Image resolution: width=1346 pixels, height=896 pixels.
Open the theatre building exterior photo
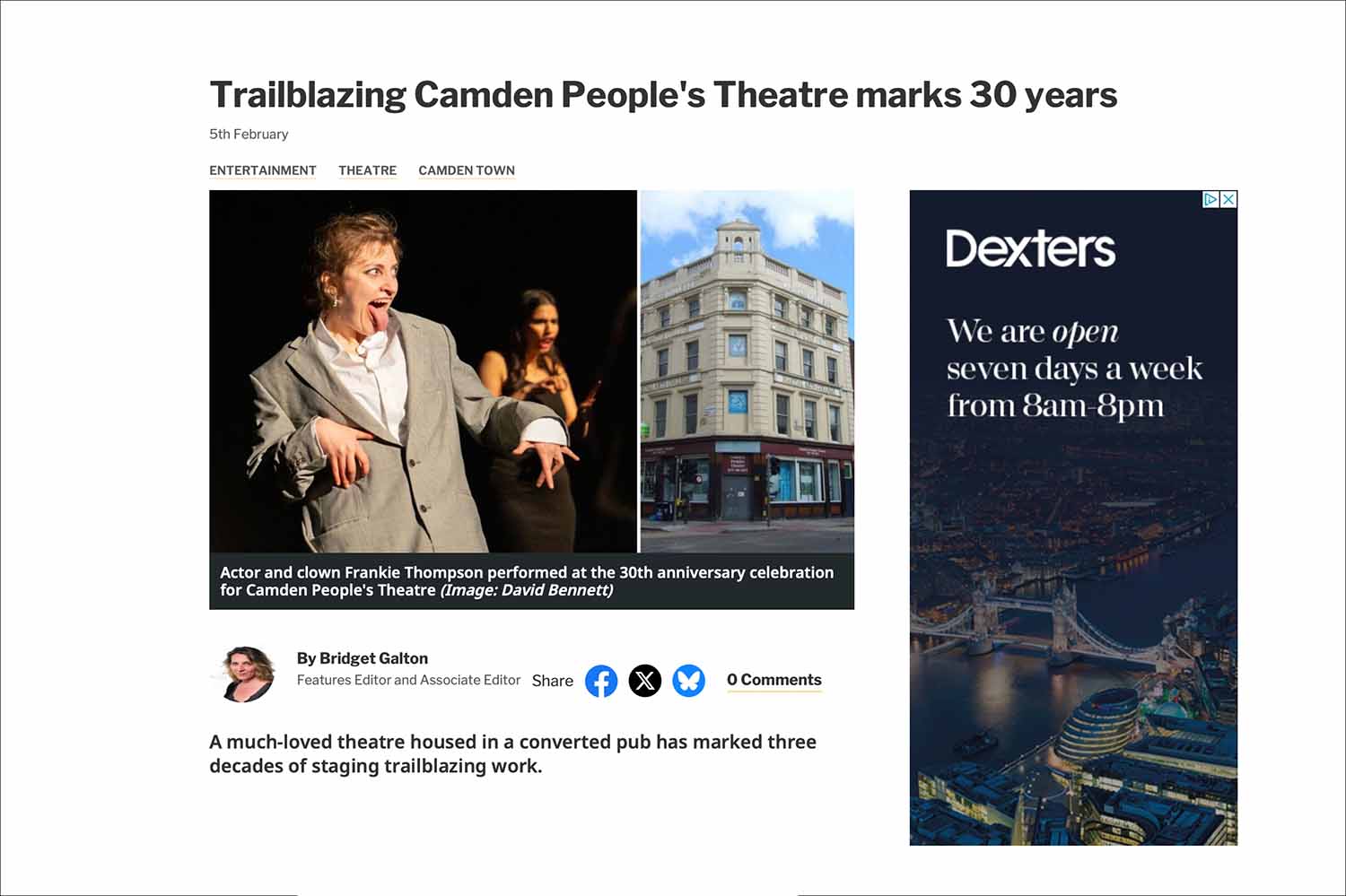pos(747,371)
